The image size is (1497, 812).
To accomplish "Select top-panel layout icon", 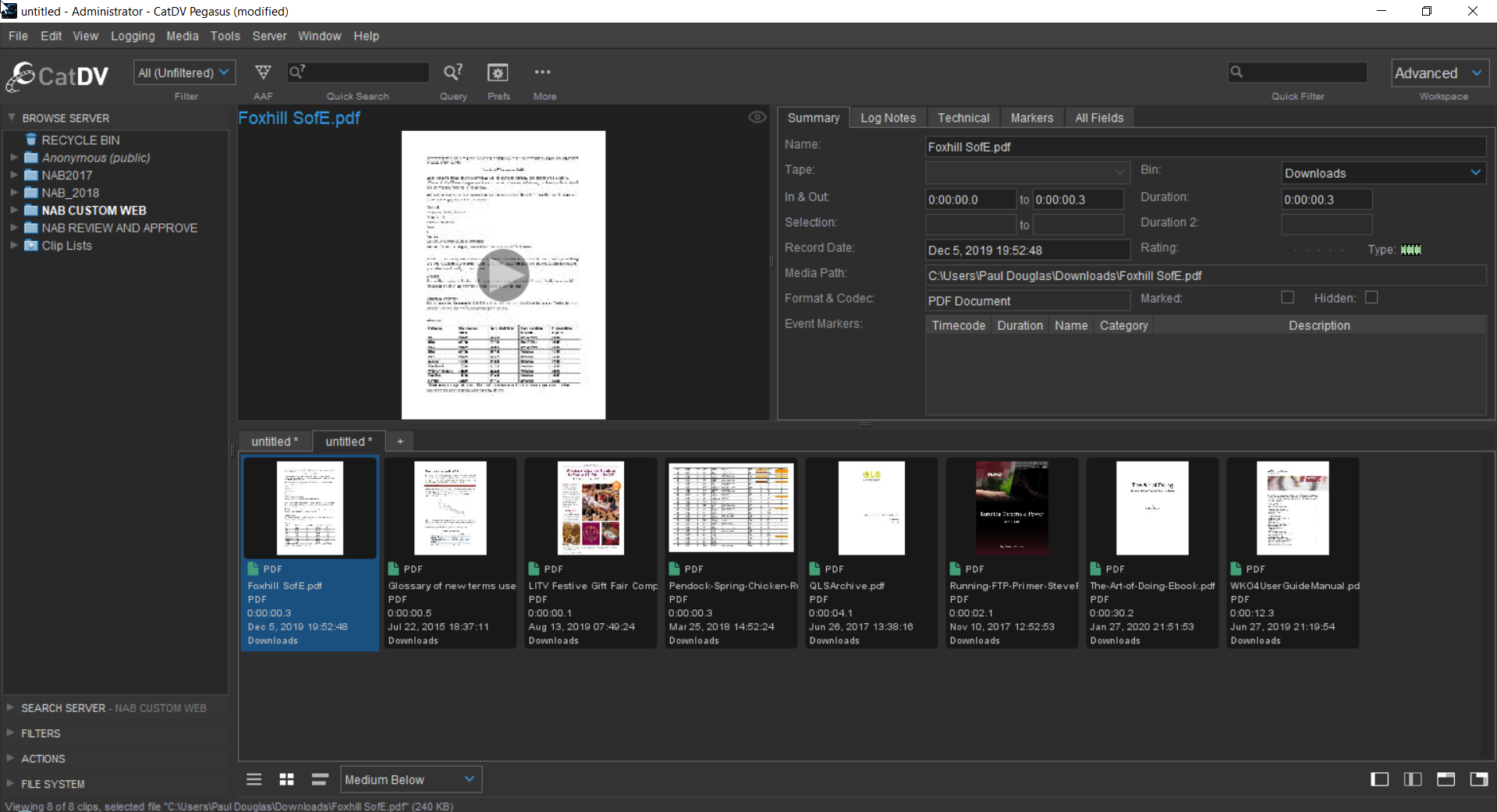I will 1446,779.
